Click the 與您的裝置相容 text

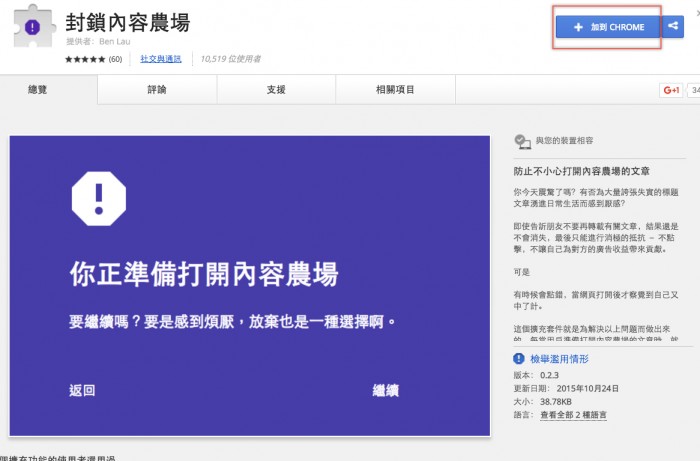point(564,141)
